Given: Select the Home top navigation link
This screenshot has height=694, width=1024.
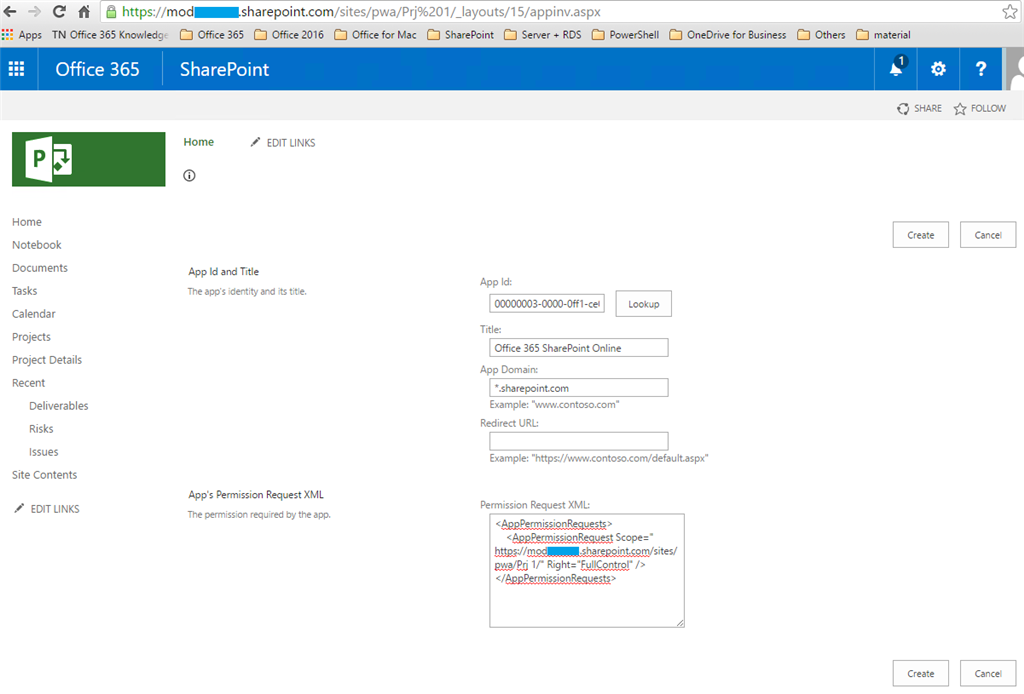Looking at the screenshot, I should click(x=199, y=142).
